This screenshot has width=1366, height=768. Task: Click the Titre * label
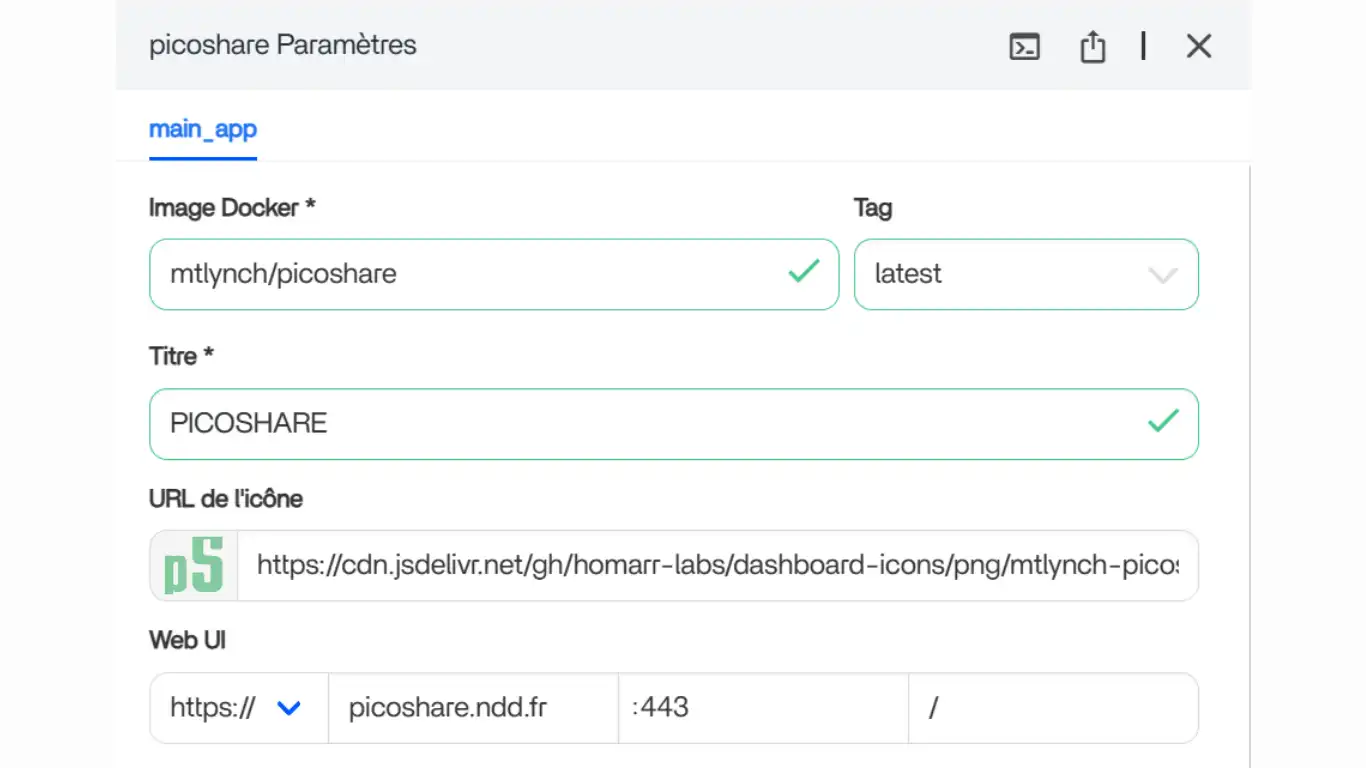(181, 357)
